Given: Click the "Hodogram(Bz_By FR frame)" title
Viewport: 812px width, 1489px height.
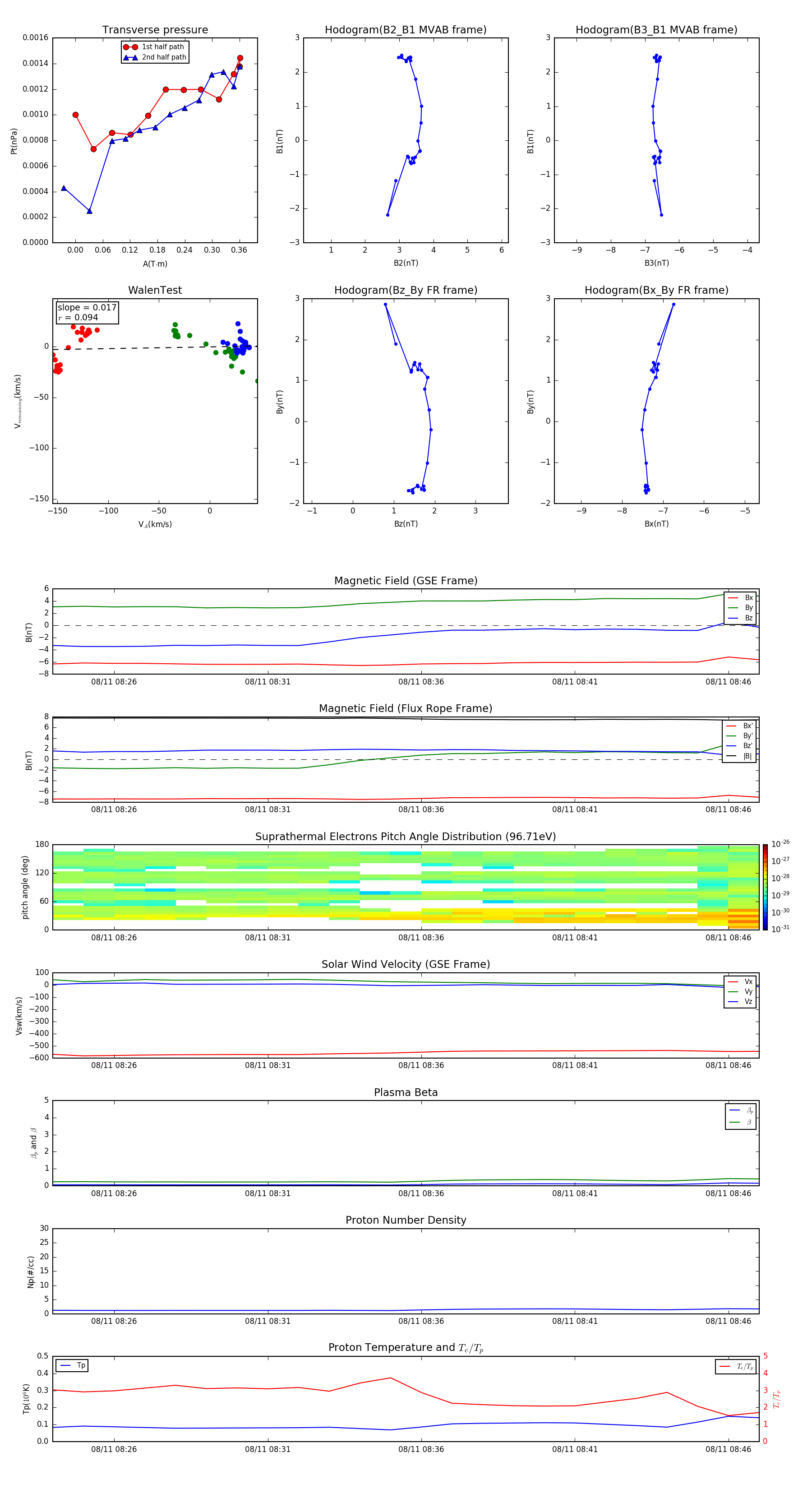Looking at the screenshot, I should pos(406,290).
